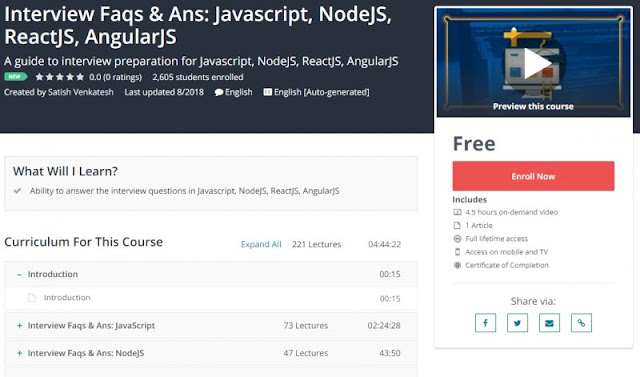Click '73 Lectures' in JavaScript row
Screen dimensions: 640x377
[306, 326]
